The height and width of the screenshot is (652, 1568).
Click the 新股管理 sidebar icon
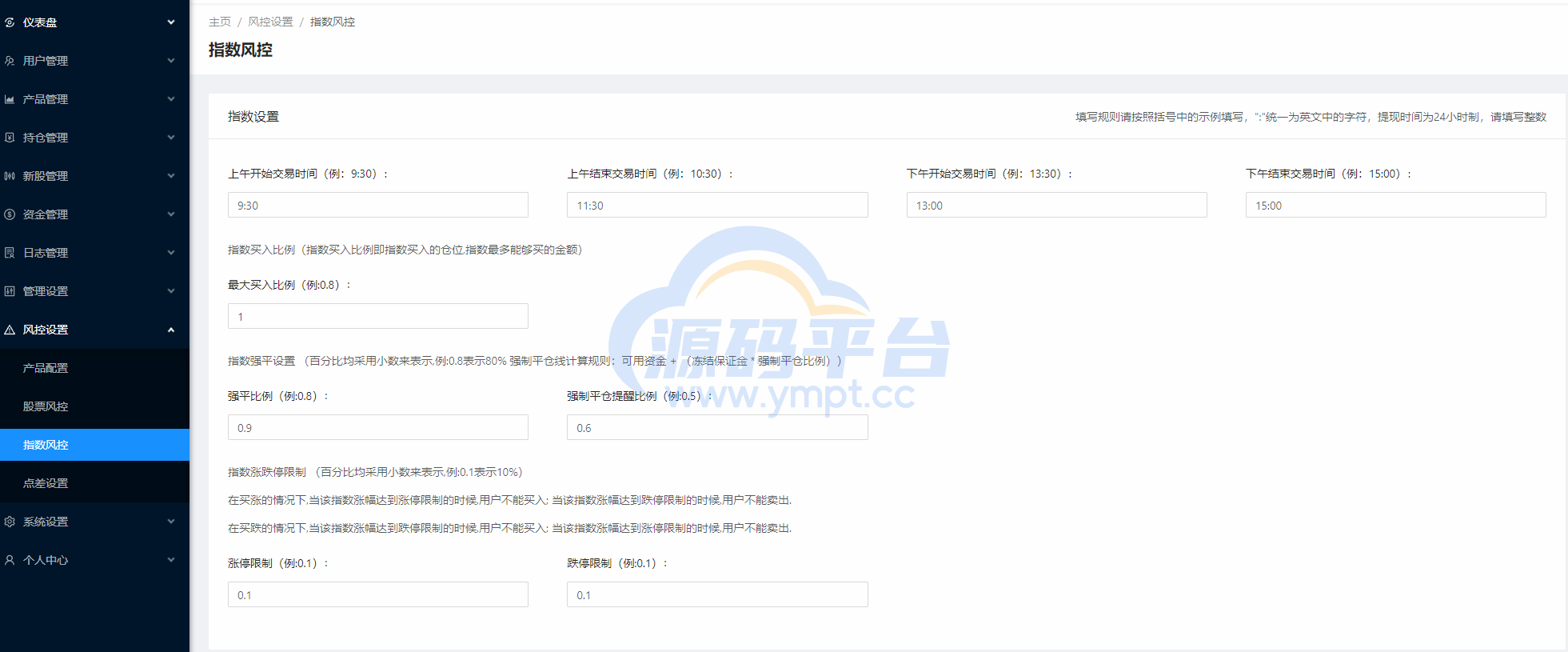pyautogui.click(x=10, y=176)
